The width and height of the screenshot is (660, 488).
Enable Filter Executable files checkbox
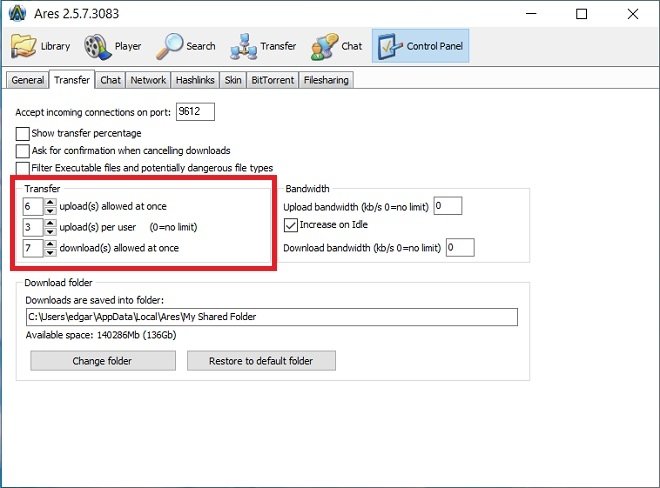click(x=22, y=168)
